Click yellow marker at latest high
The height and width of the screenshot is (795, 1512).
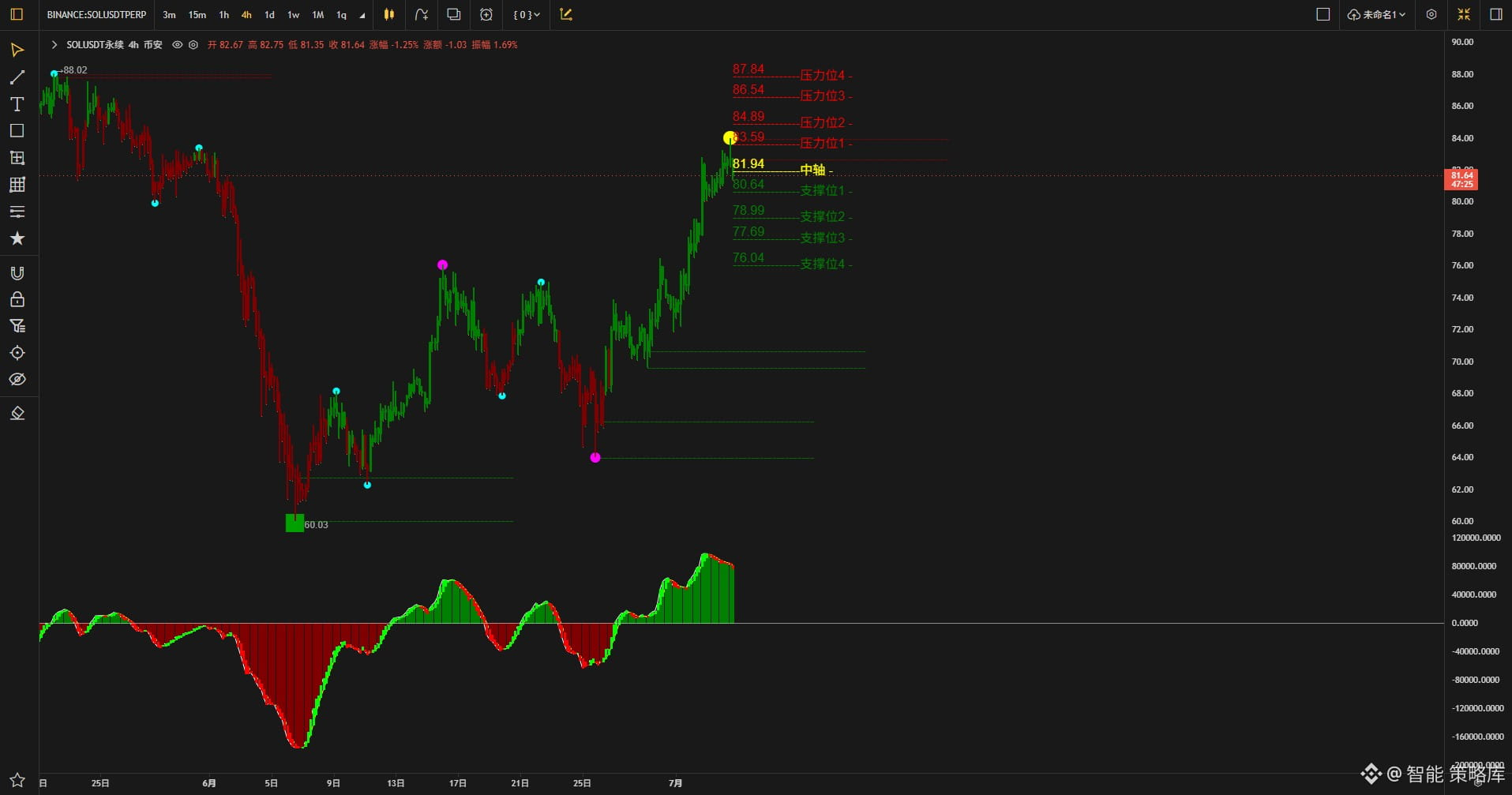click(730, 138)
